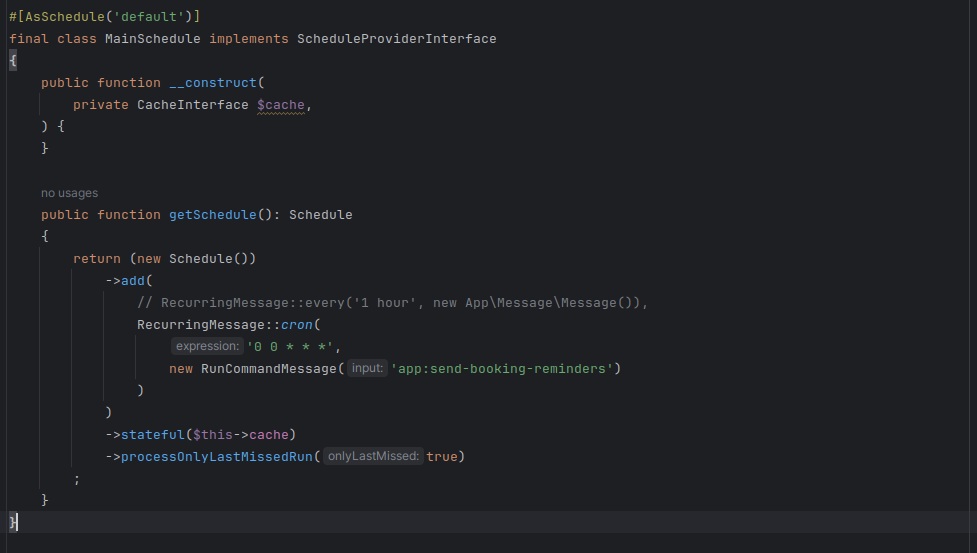The height and width of the screenshot is (553, 977).
Task: Click the underlined $cache constructor parameter
Action: 281,105
